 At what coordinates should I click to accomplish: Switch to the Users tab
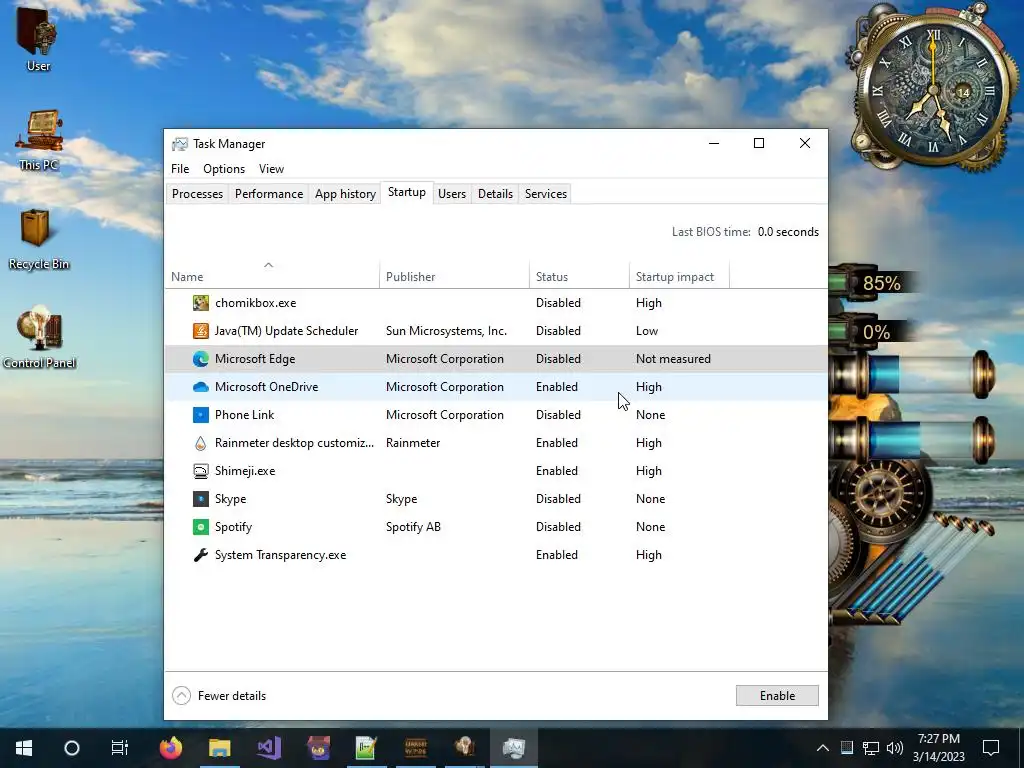452,194
